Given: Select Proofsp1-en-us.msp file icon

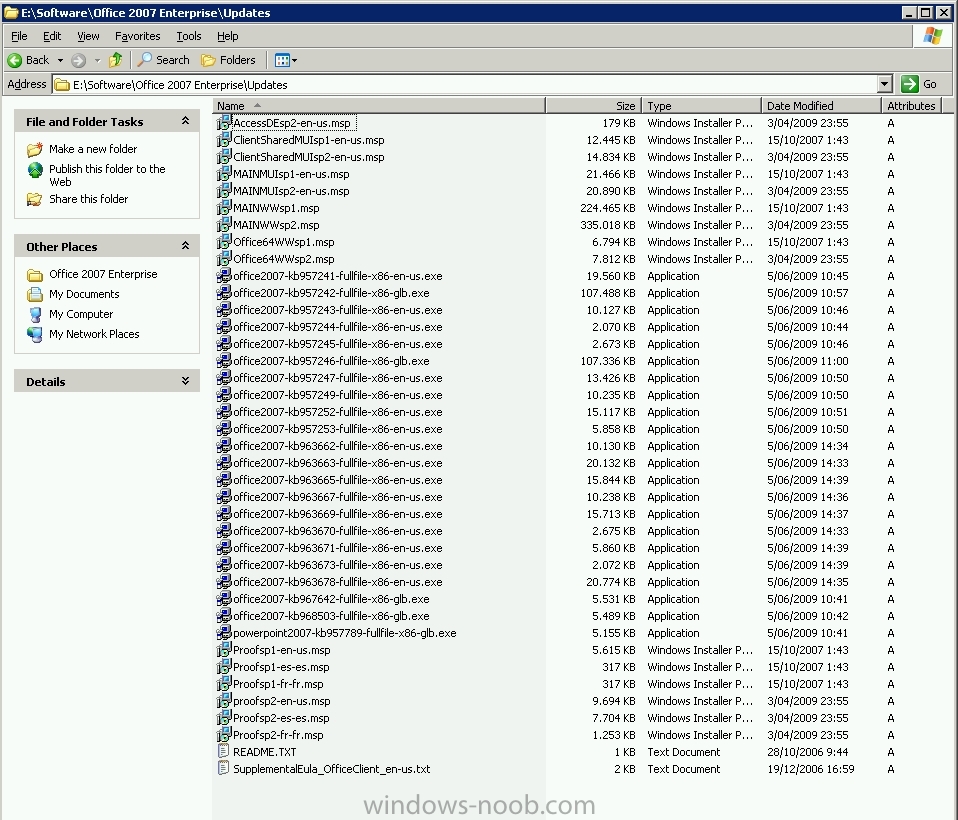Looking at the screenshot, I should click(x=224, y=650).
